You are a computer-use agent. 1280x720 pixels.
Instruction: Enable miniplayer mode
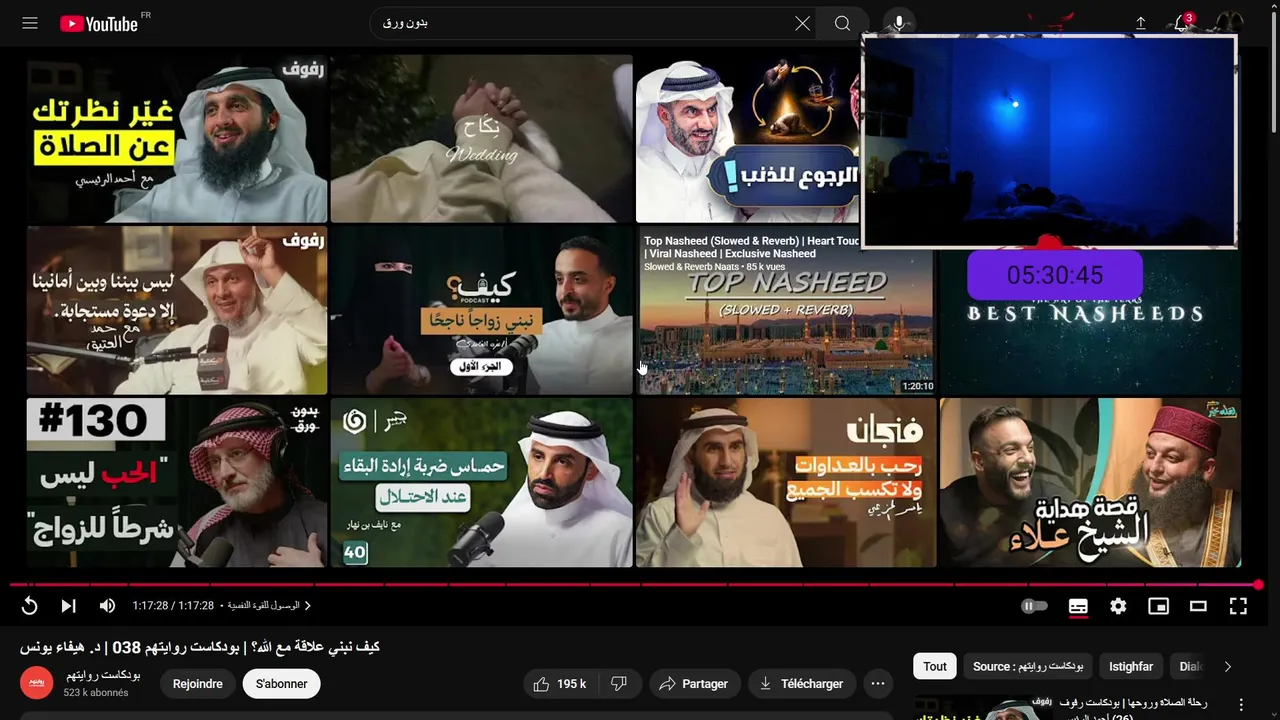(1158, 606)
